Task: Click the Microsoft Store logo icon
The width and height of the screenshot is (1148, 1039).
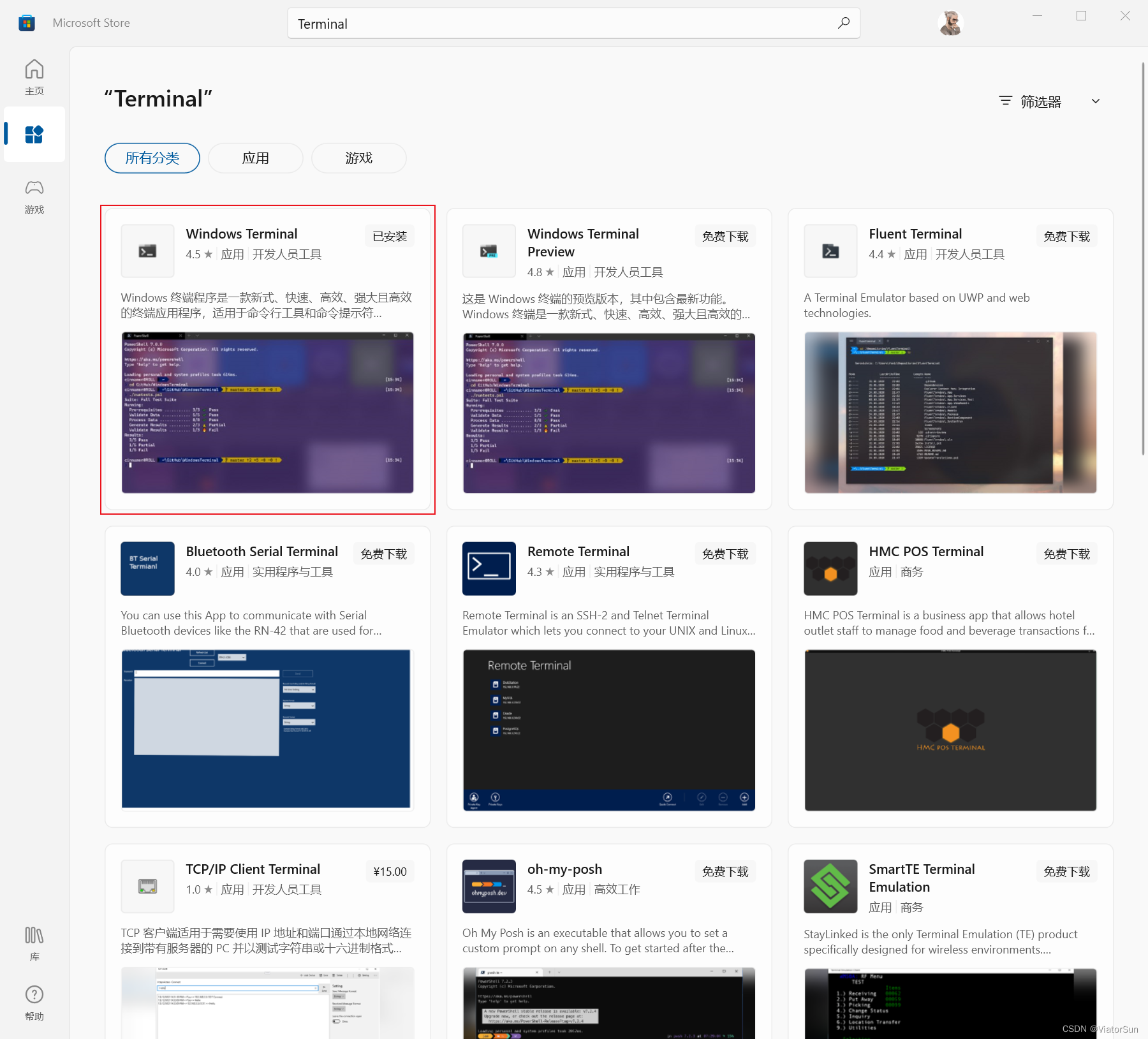Action: tap(27, 23)
